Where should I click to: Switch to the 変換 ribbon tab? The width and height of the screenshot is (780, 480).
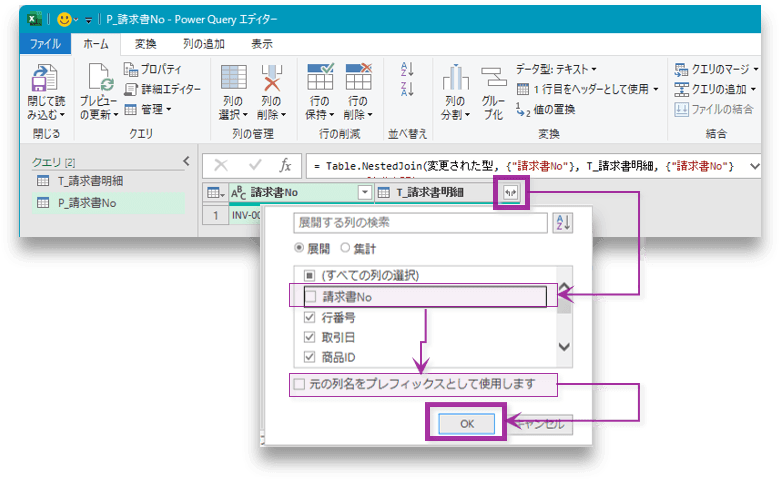point(145,44)
